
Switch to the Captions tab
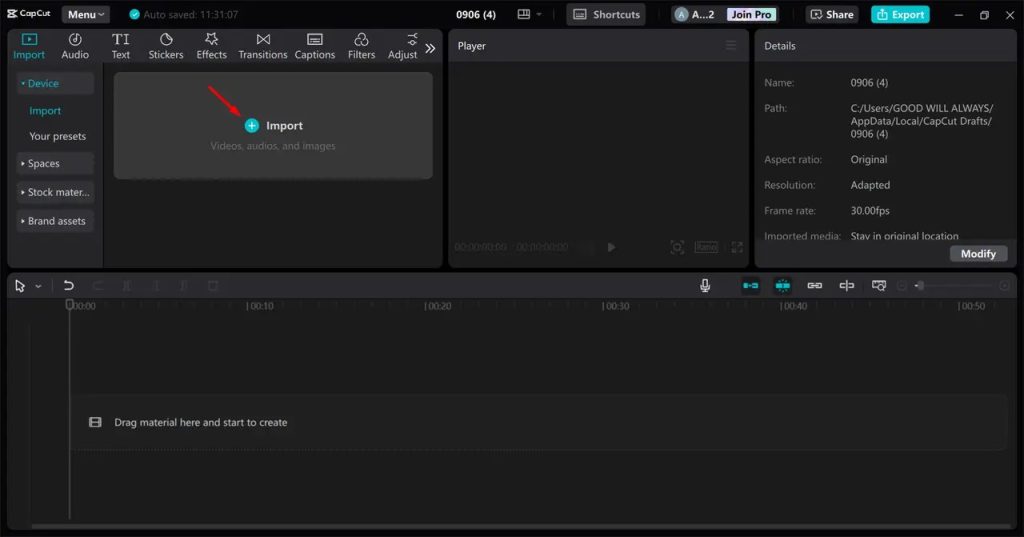(314, 46)
